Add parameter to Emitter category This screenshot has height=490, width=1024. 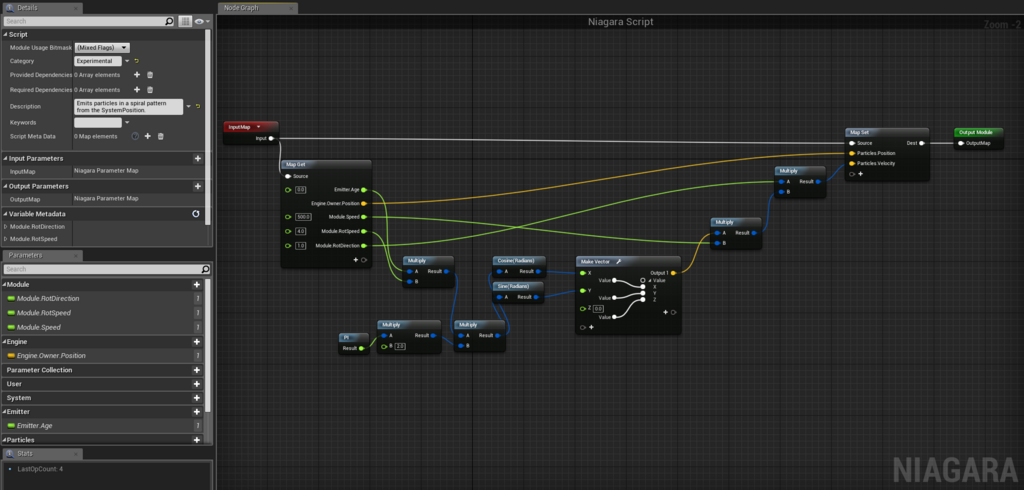click(197, 412)
